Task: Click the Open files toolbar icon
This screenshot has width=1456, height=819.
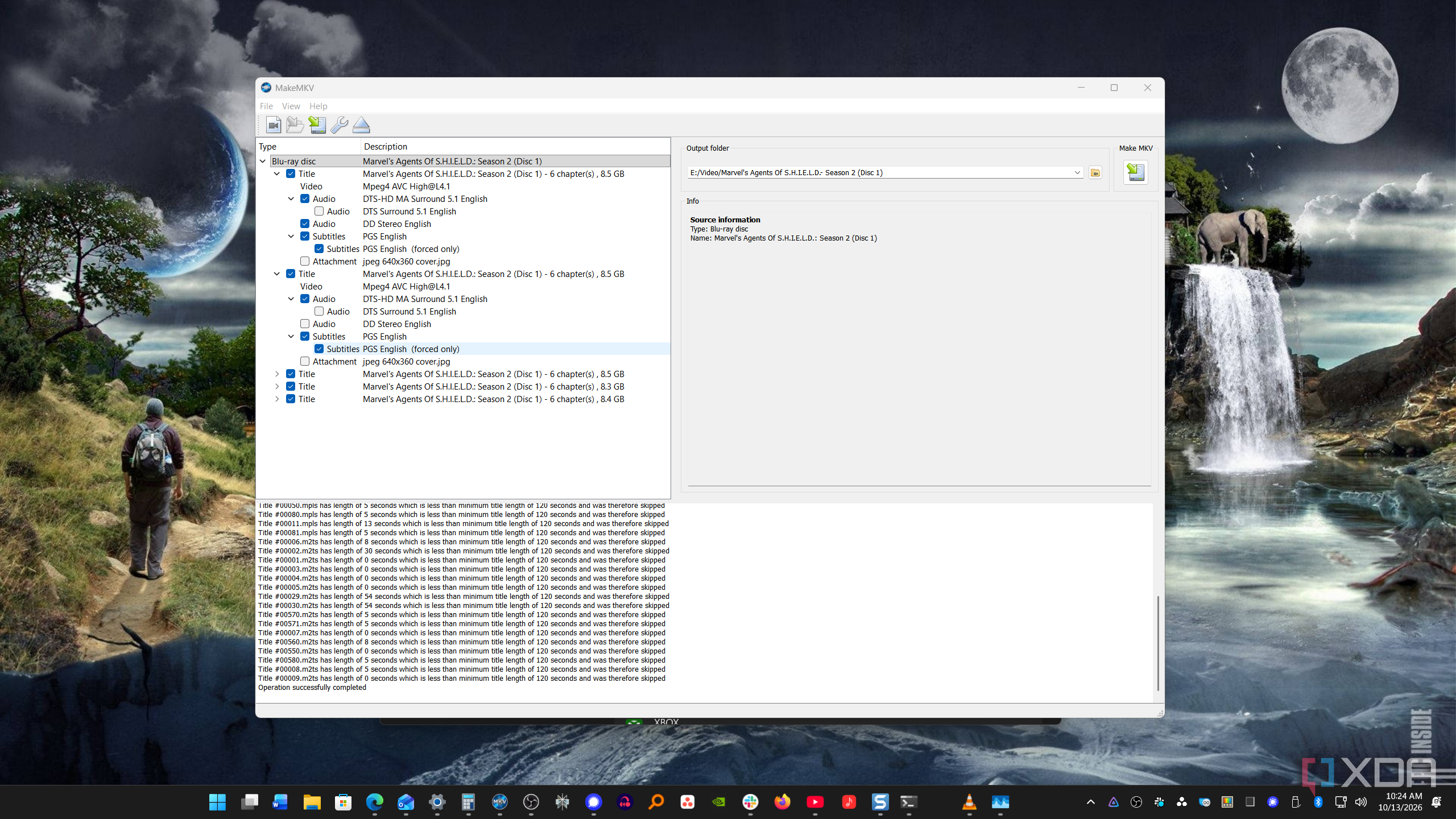Action: pos(274,125)
